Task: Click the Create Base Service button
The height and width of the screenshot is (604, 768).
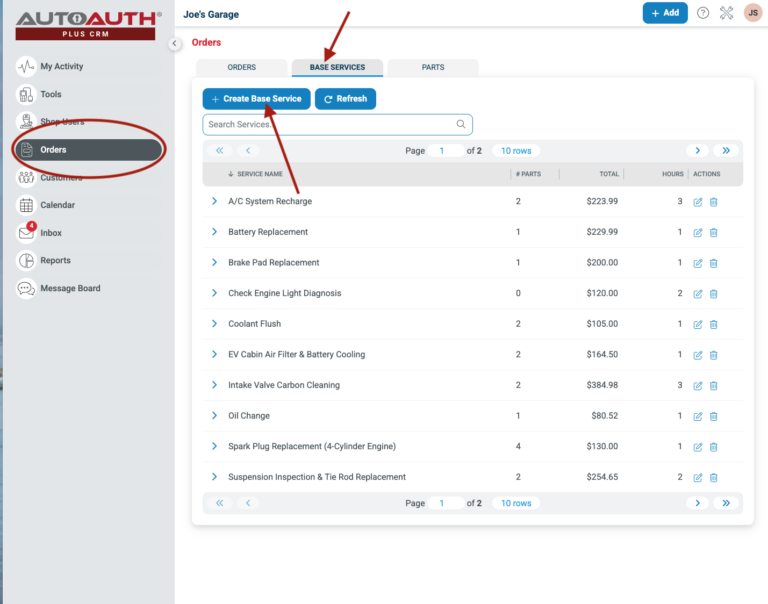Action: (256, 99)
